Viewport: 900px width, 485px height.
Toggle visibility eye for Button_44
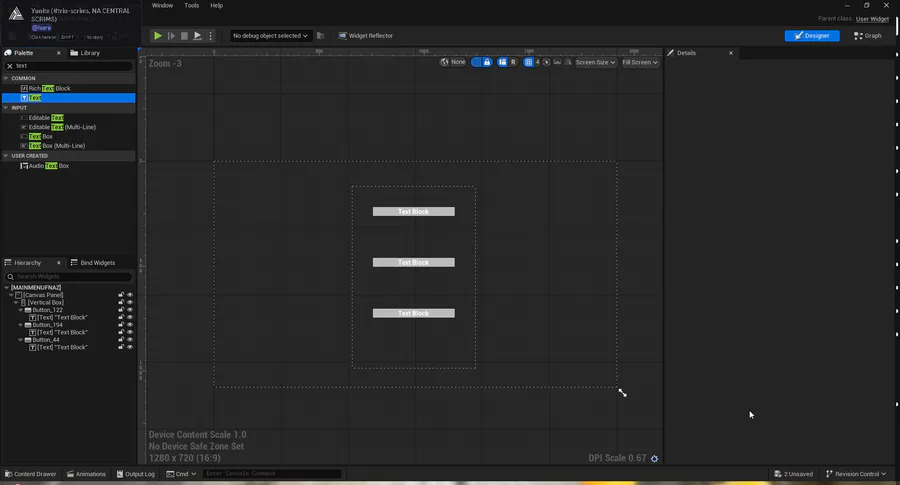pyautogui.click(x=130, y=340)
